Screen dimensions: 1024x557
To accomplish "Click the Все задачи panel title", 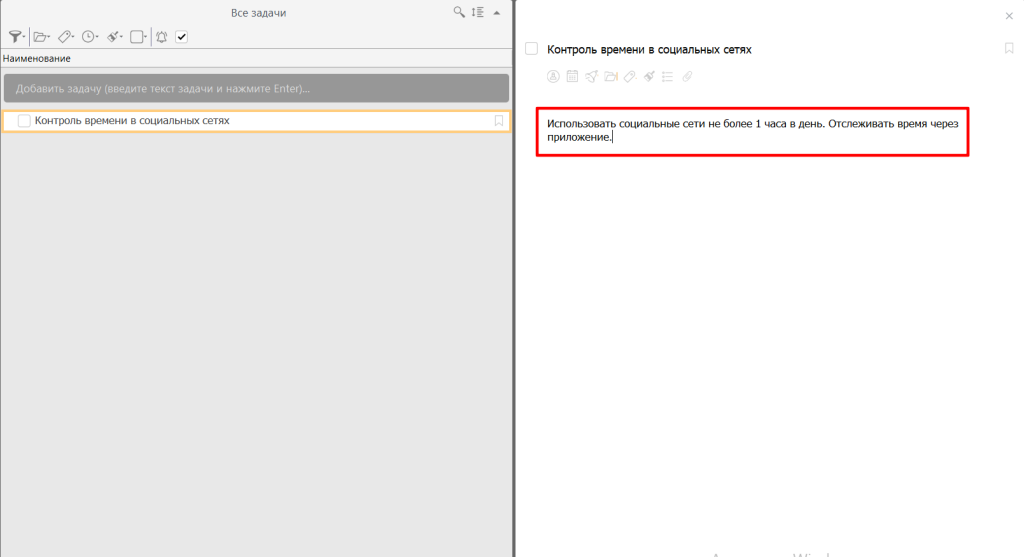I will [259, 12].
